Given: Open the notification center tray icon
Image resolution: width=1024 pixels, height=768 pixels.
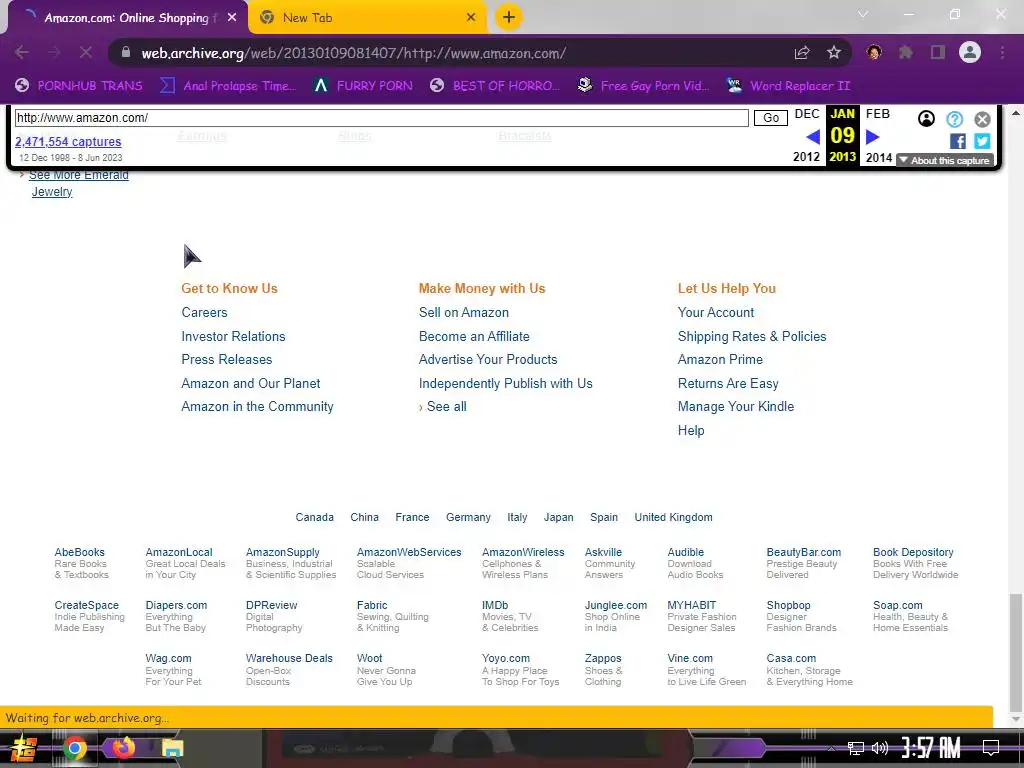Looking at the screenshot, I should coord(991,747).
